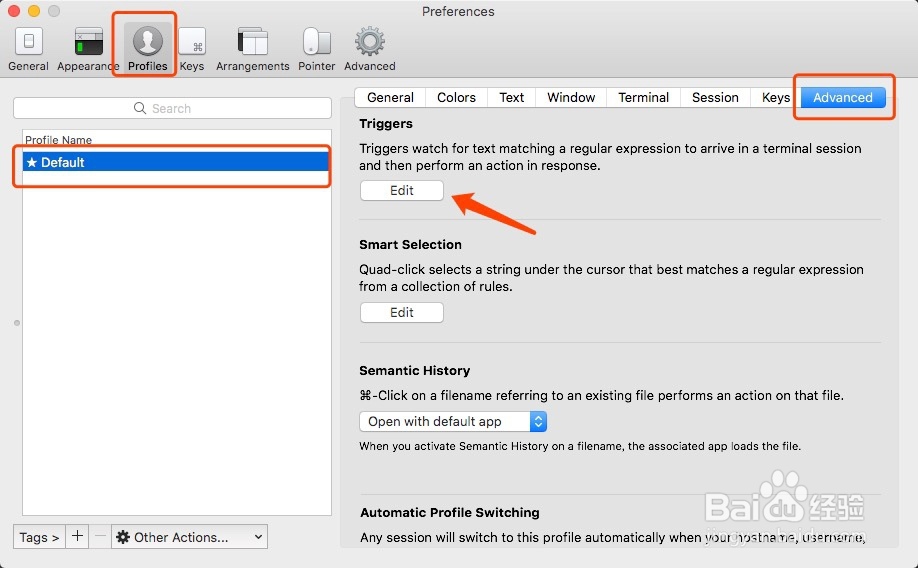Click Edit button under Triggers

(402, 190)
